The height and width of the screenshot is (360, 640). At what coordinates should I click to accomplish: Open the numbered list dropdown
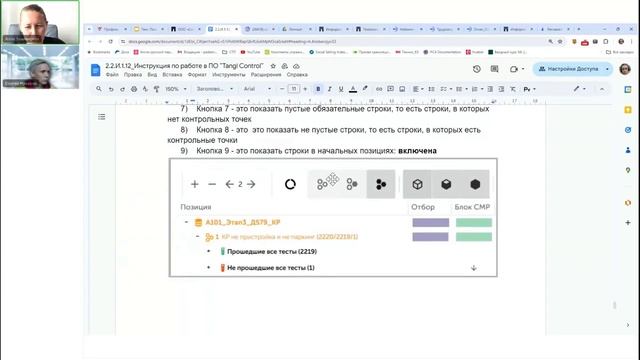pyautogui.click(x=476, y=89)
